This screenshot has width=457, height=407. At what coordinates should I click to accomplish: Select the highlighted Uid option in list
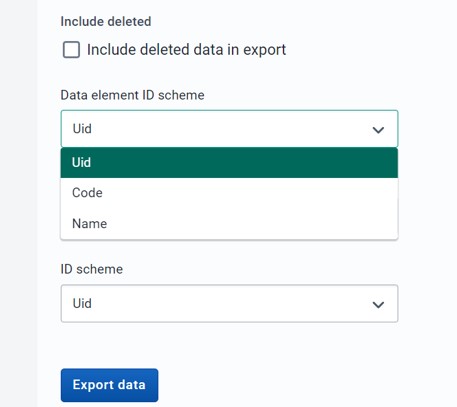pyautogui.click(x=229, y=162)
